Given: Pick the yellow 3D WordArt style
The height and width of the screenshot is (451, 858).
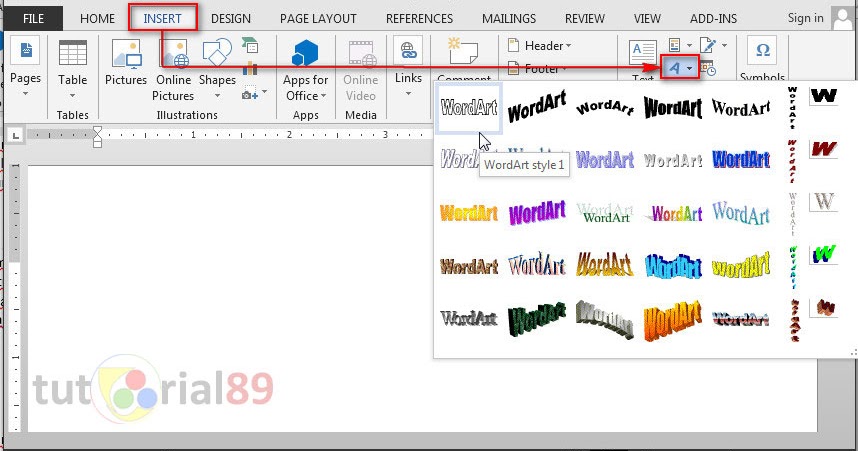Looking at the screenshot, I should 740,265.
